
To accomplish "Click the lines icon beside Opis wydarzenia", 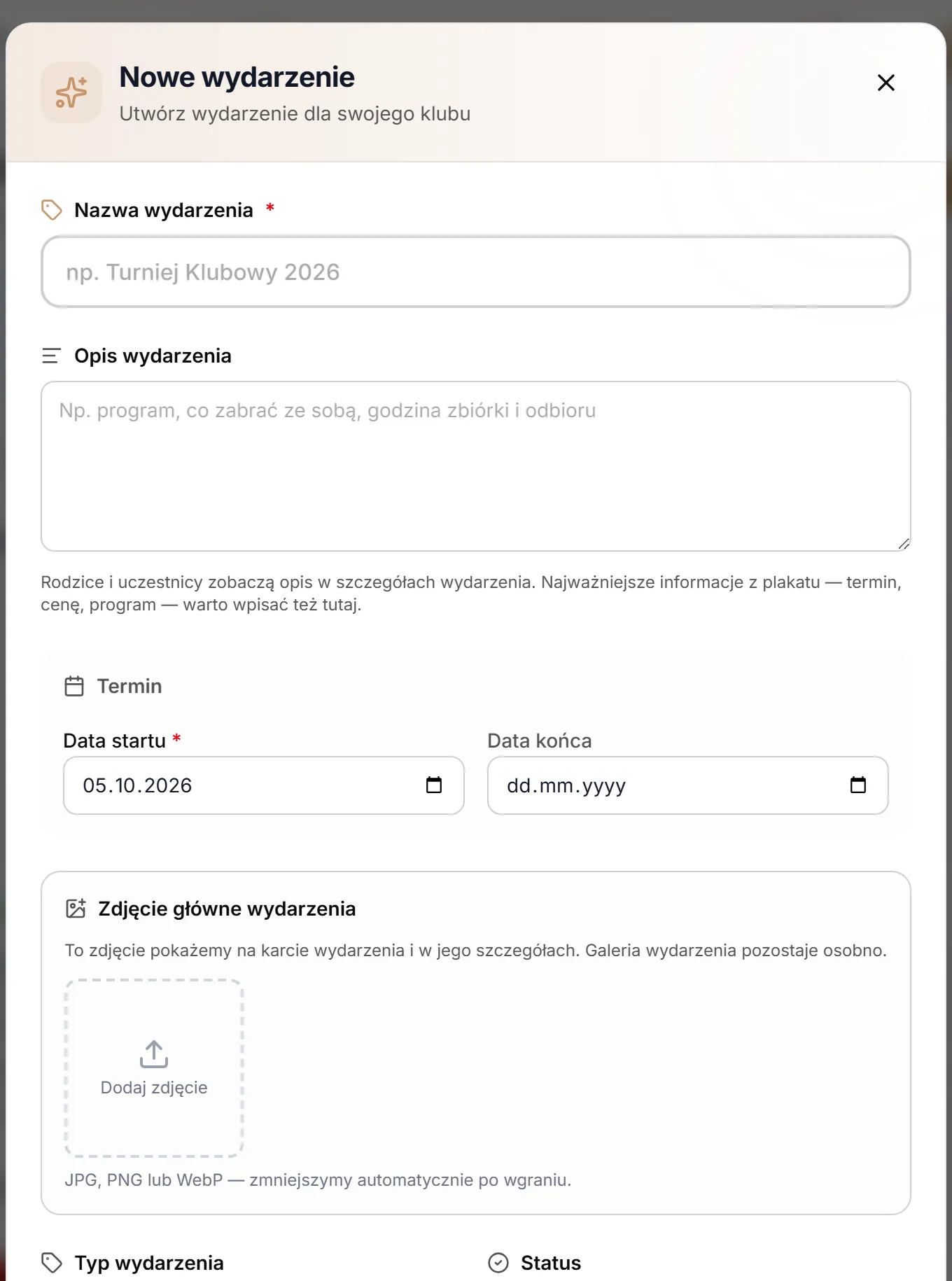I will coord(51,356).
